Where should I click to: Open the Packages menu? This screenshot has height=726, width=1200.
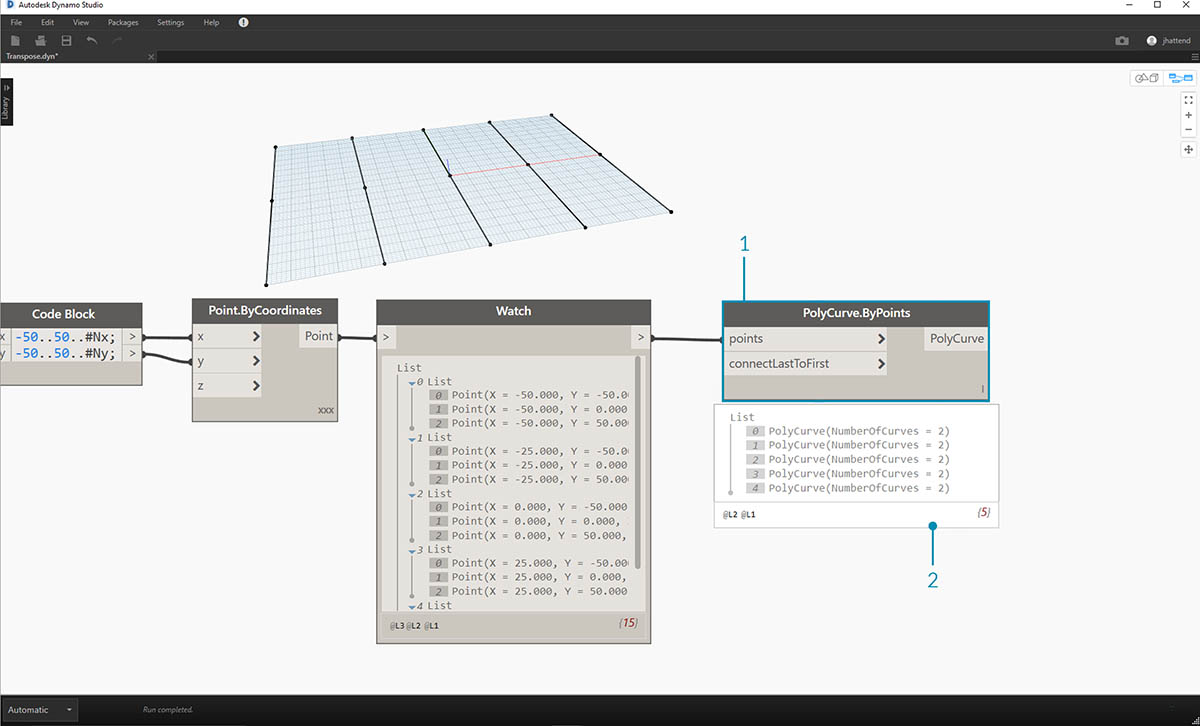click(x=123, y=22)
